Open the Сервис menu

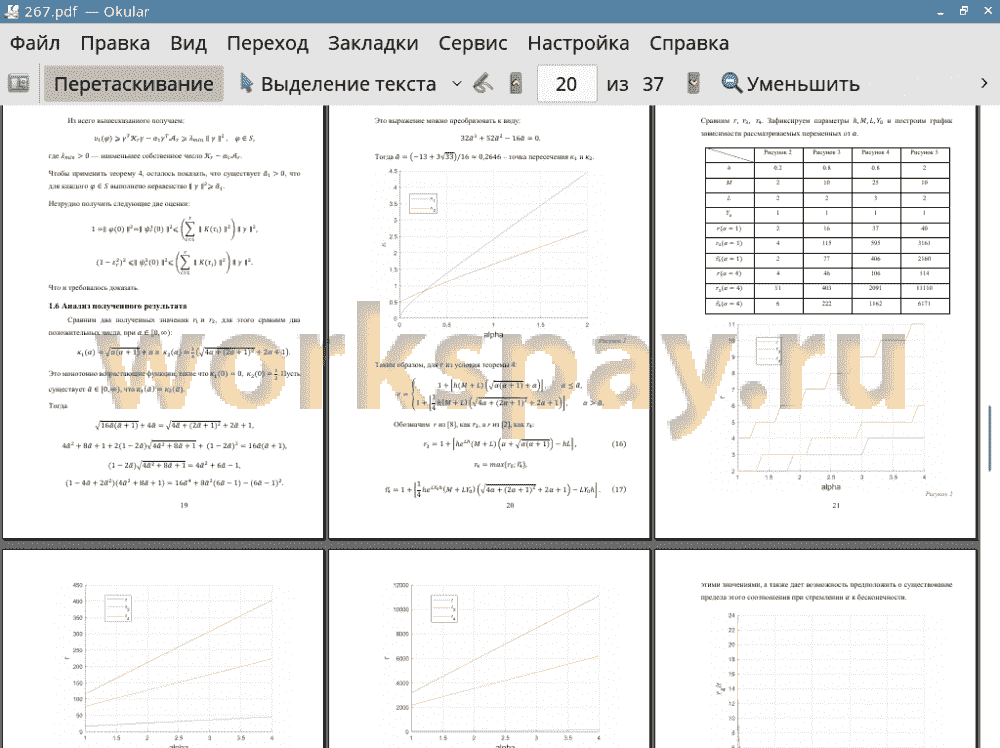[x=473, y=43]
